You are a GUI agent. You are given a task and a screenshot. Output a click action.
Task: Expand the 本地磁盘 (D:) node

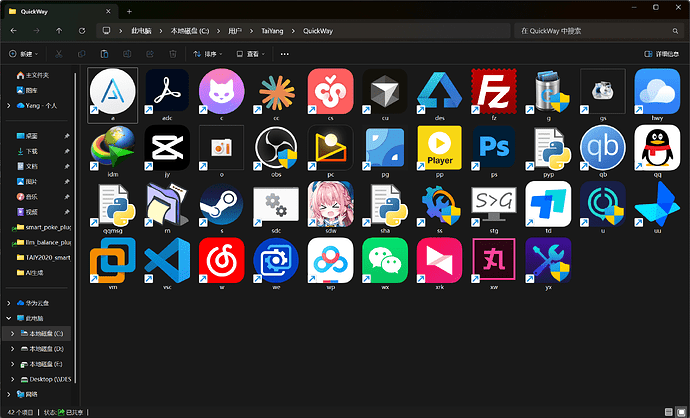click(12, 348)
